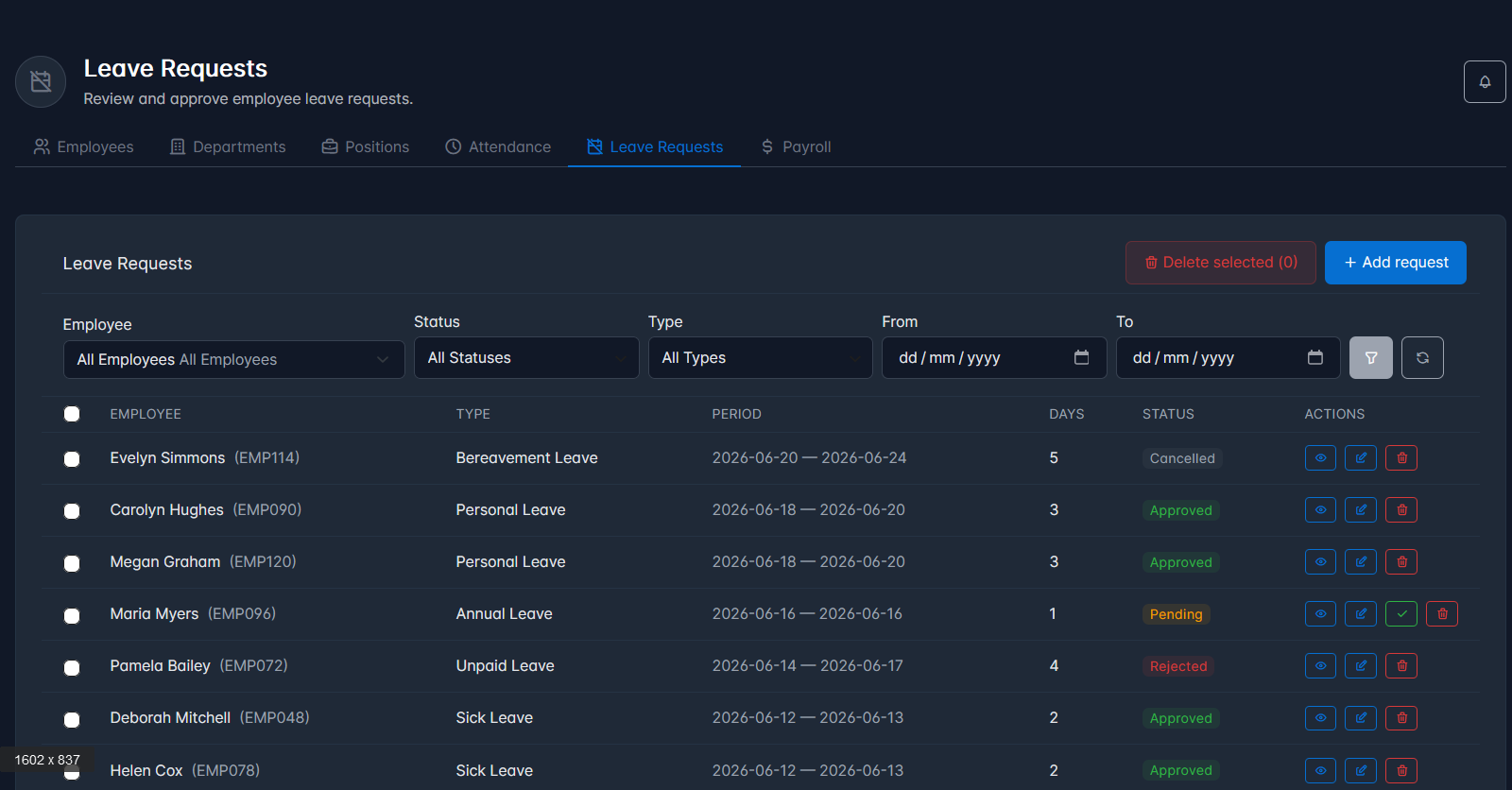Go to the Attendance tab
This screenshot has height=790, width=1512.
coord(498,146)
